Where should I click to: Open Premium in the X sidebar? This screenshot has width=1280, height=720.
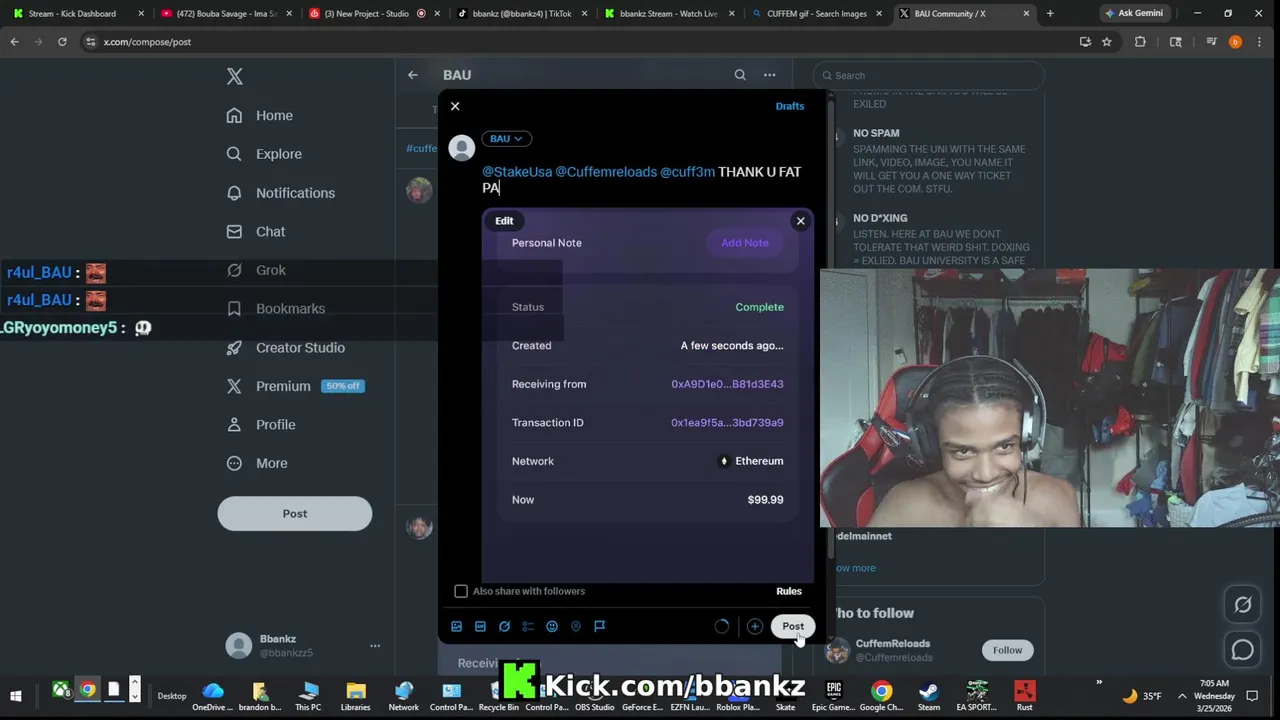(294, 386)
